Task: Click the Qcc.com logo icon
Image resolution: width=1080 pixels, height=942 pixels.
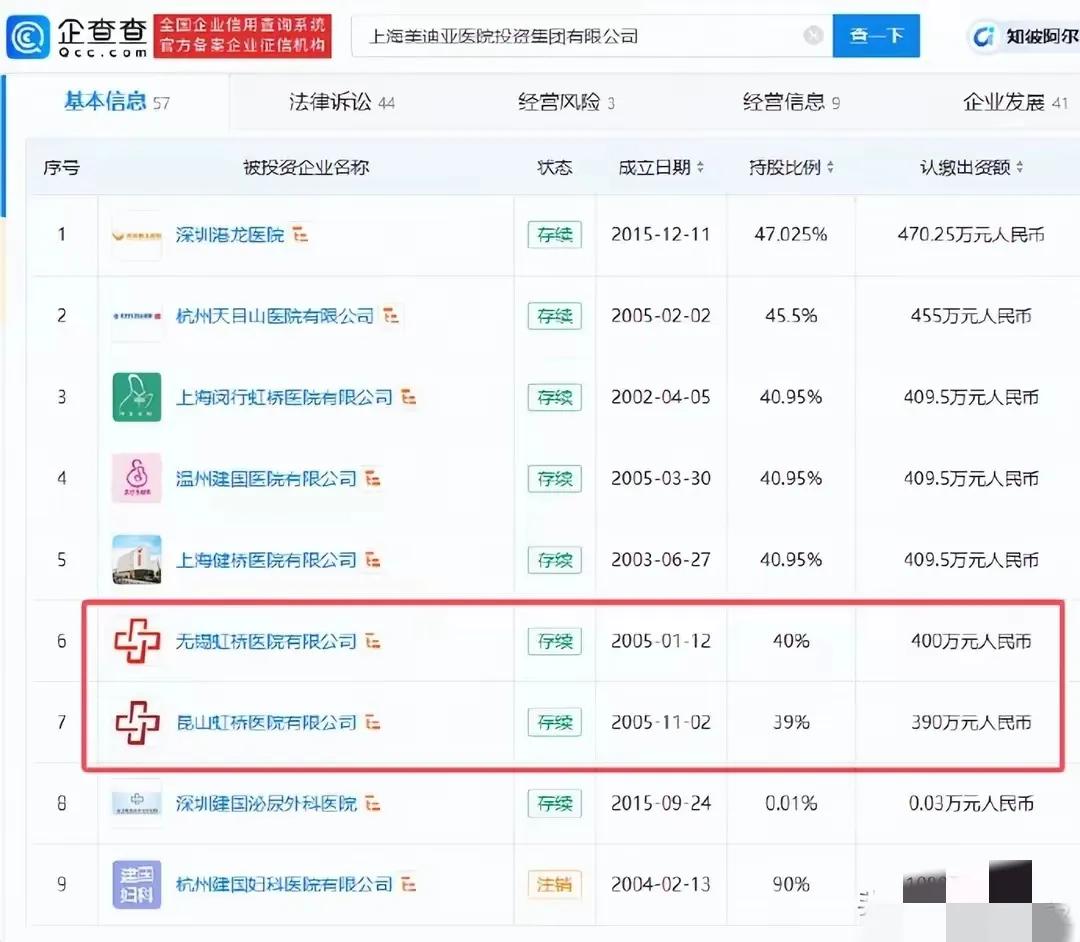Action: 28,36
